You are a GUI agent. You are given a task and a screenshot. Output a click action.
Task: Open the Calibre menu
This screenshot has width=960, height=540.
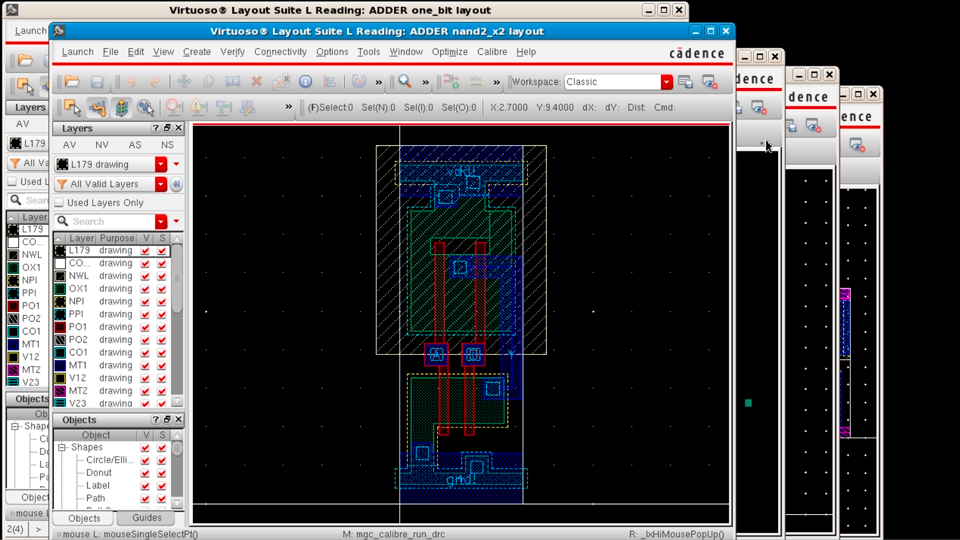[492, 52]
